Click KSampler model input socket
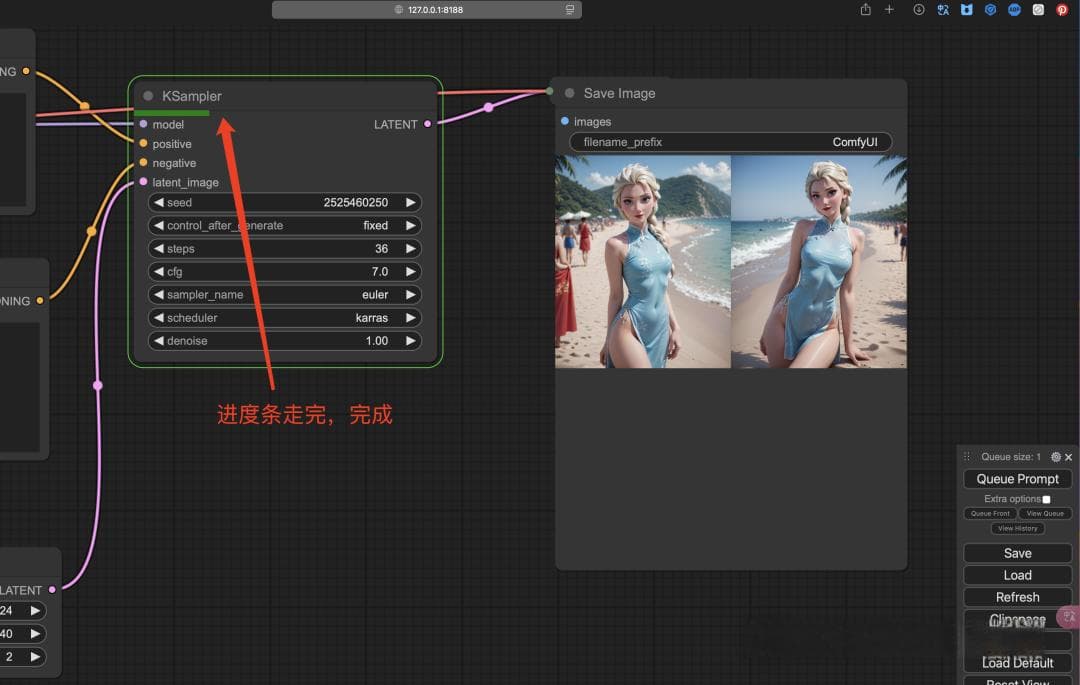 143,124
